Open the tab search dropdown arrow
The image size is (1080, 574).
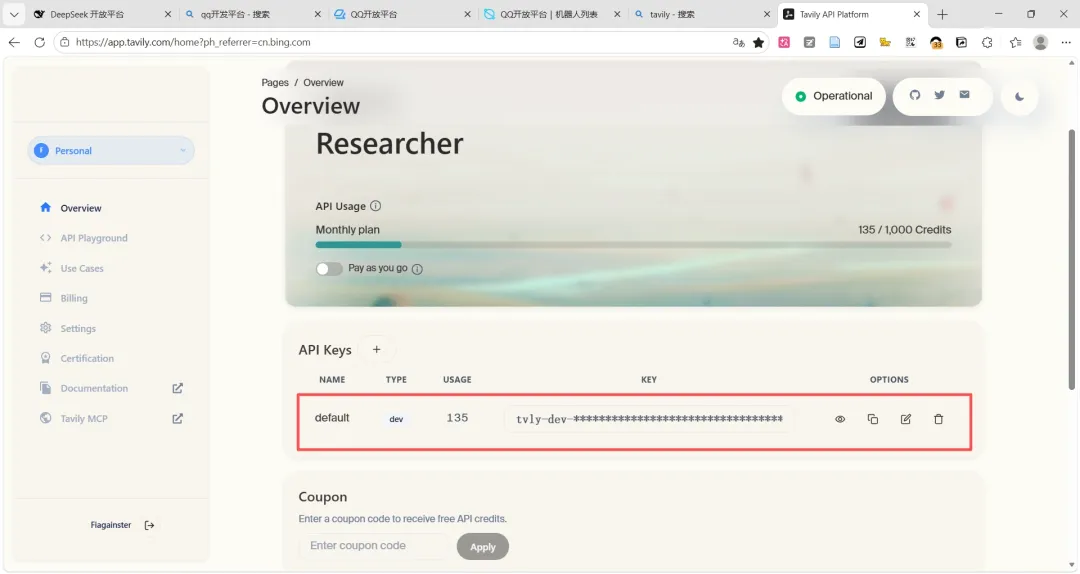[x=14, y=14]
